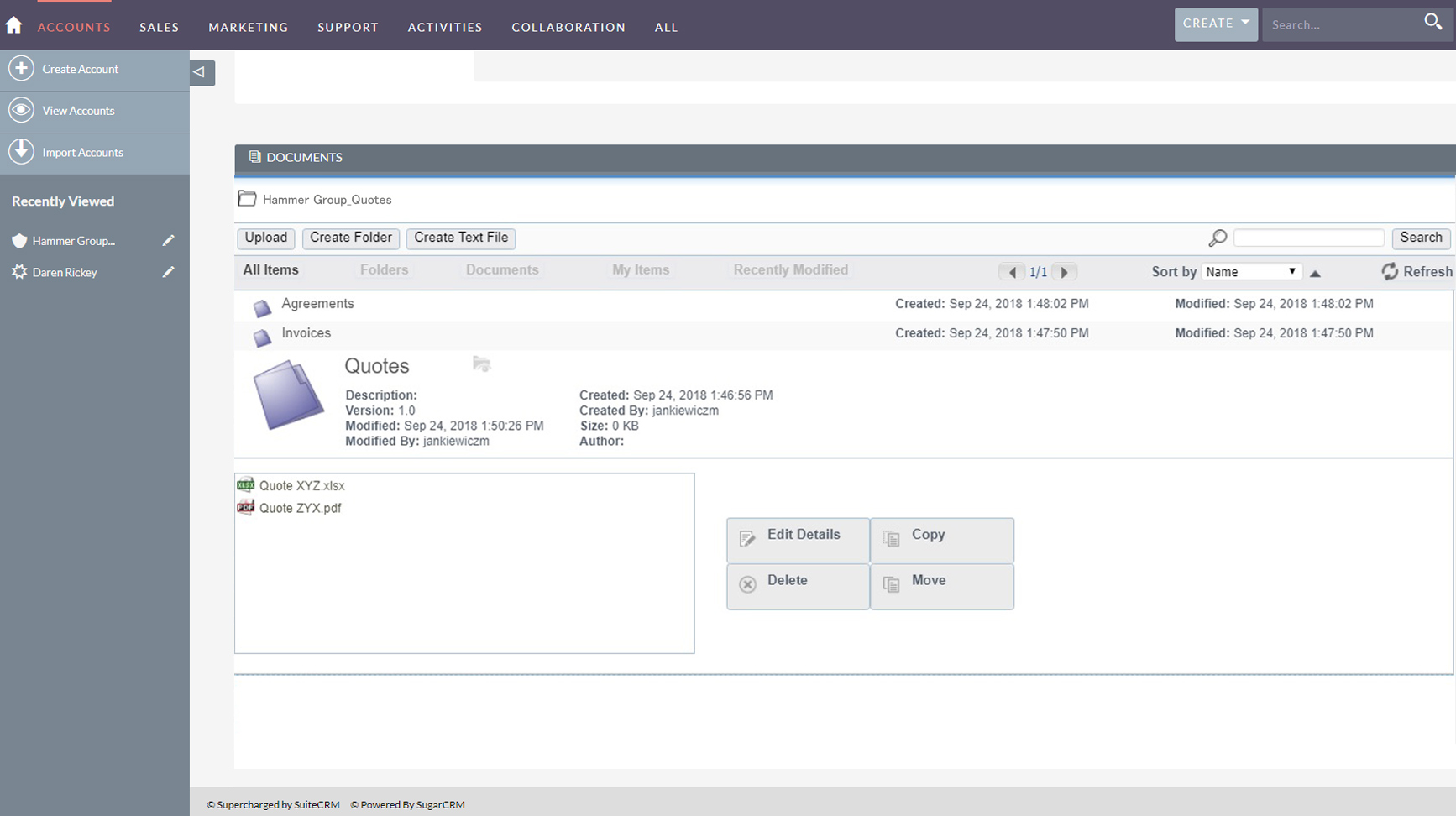Click the Documents panel header icon
The width and height of the screenshot is (1456, 816).
(254, 157)
